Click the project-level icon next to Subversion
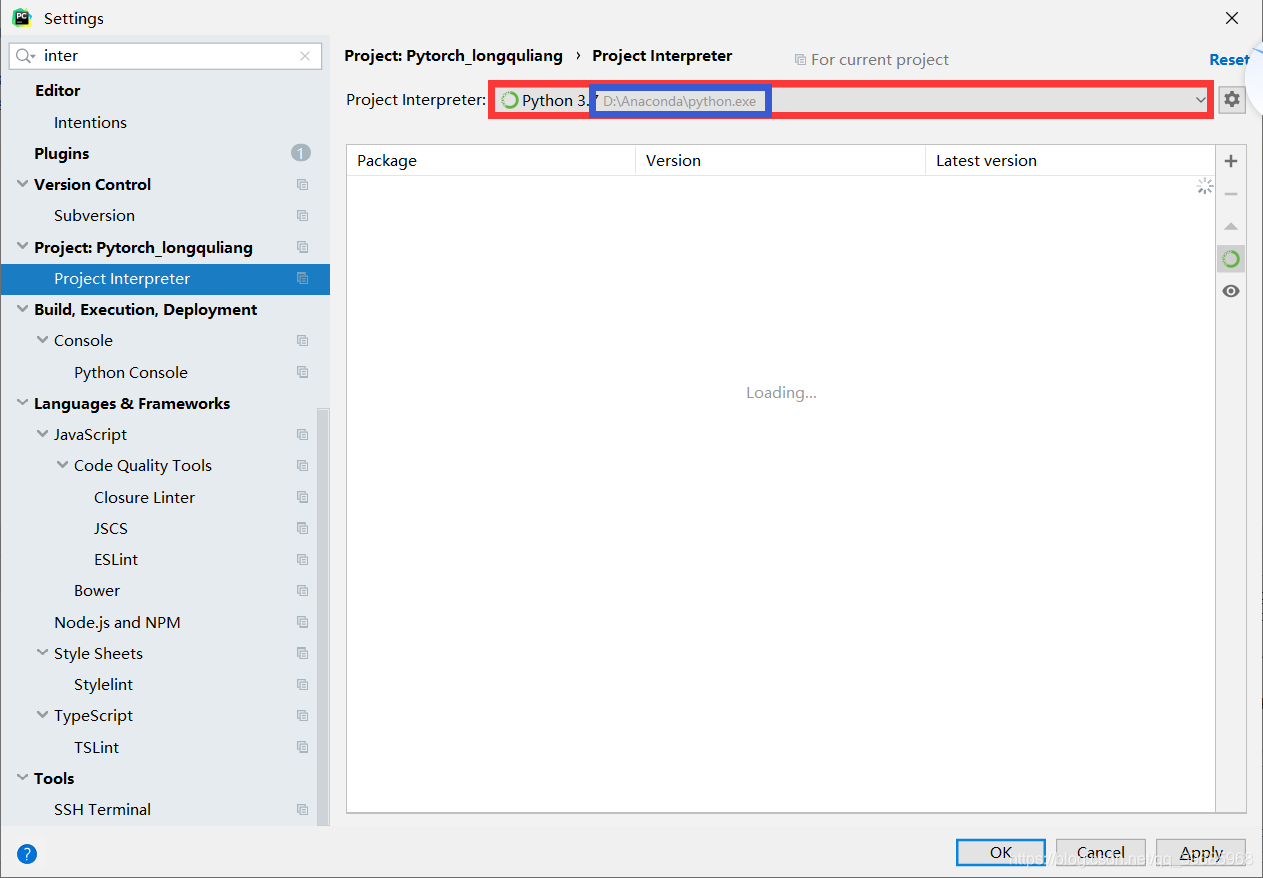This screenshot has width=1263, height=878. pos(302,216)
